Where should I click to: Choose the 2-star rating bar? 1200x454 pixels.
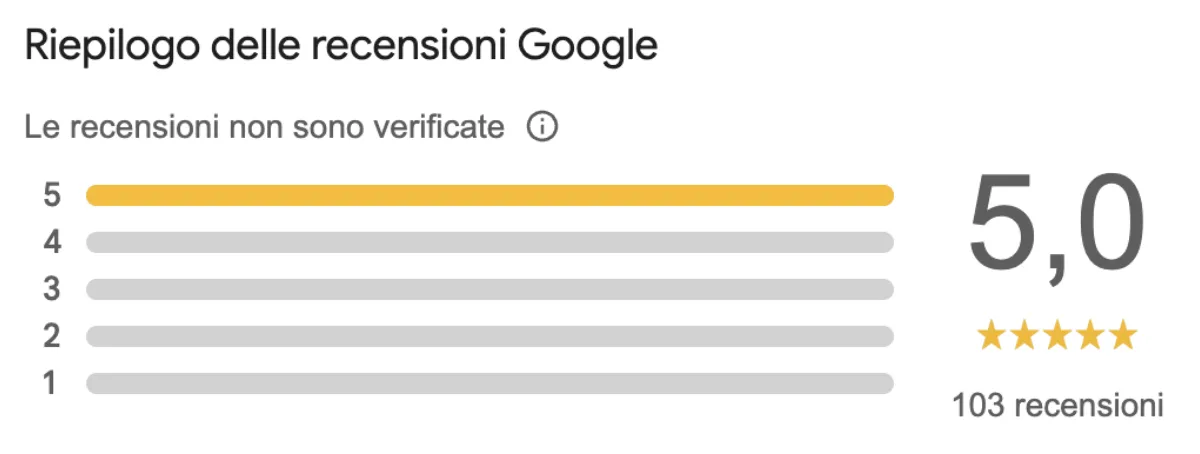tap(490, 336)
